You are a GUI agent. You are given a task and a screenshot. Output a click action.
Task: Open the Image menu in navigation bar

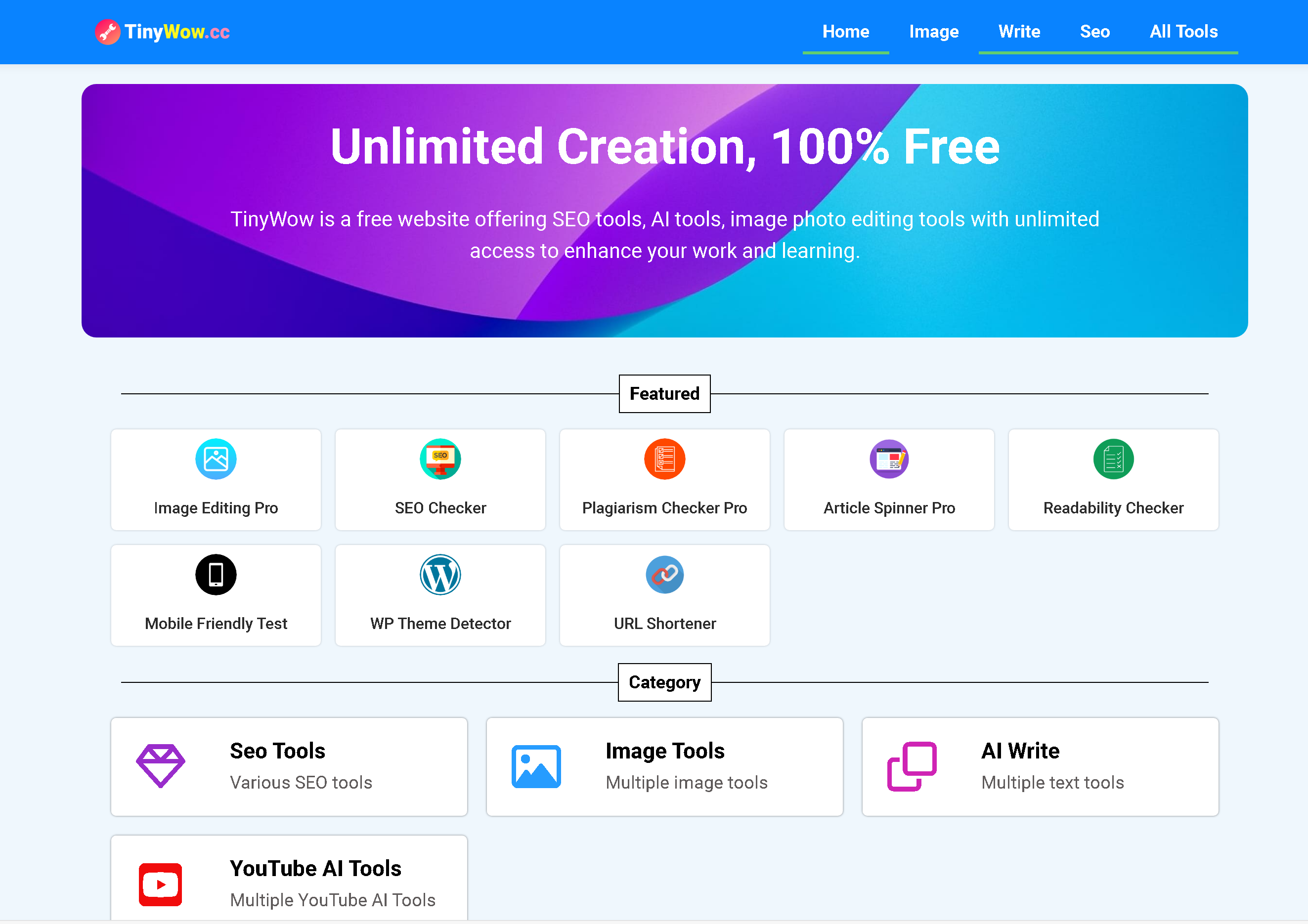[934, 32]
